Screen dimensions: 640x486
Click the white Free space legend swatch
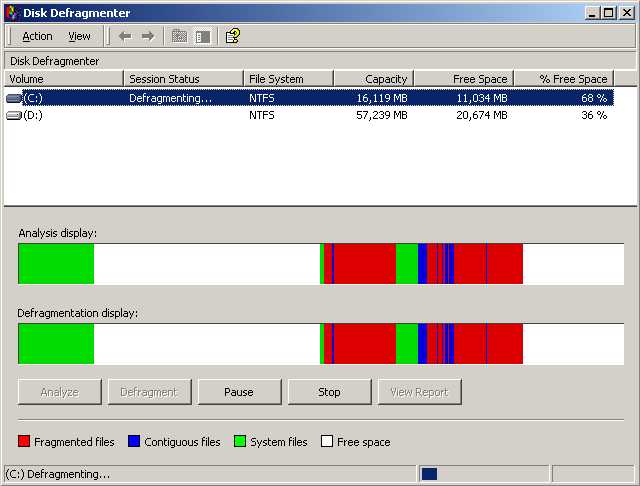(x=327, y=441)
